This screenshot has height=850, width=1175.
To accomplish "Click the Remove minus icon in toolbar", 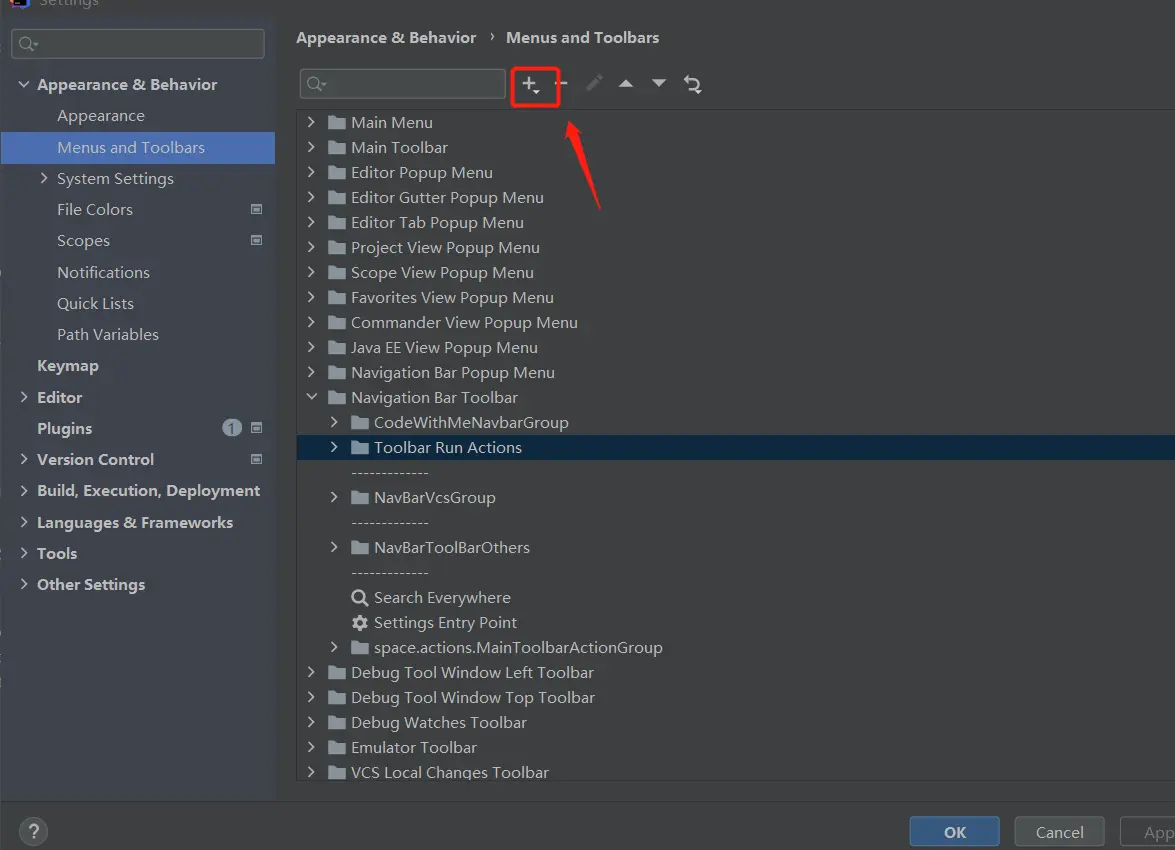I will tap(562, 84).
